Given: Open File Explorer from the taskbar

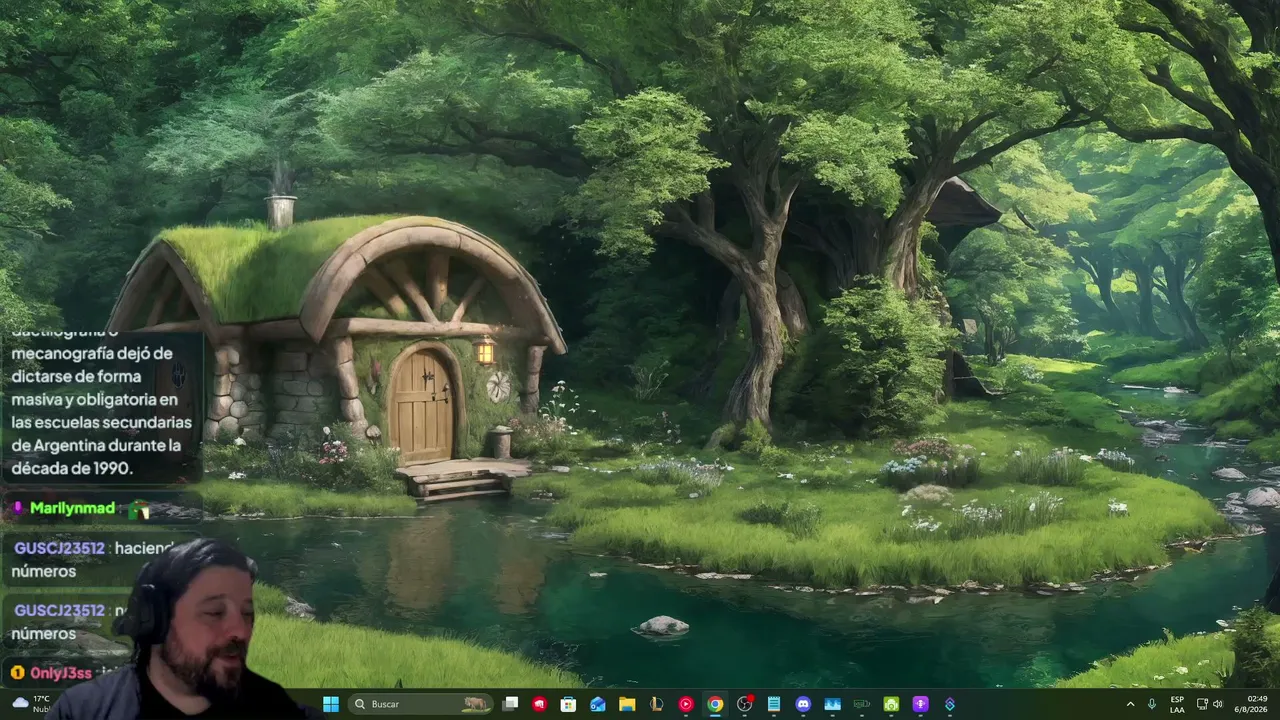Looking at the screenshot, I should [x=627, y=704].
